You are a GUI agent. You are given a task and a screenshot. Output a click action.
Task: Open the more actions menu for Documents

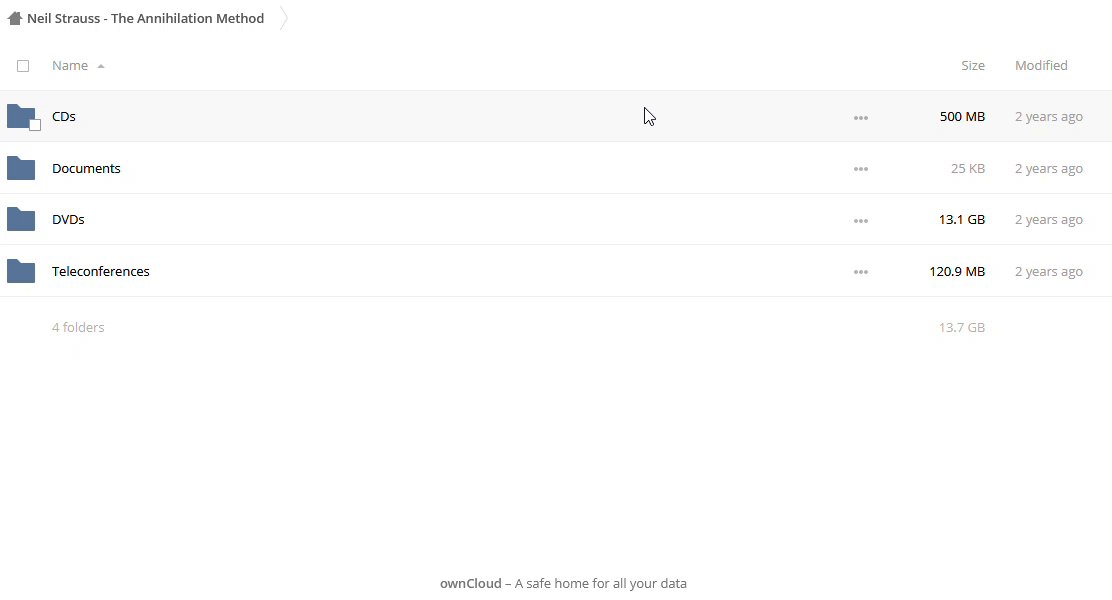coord(861,169)
